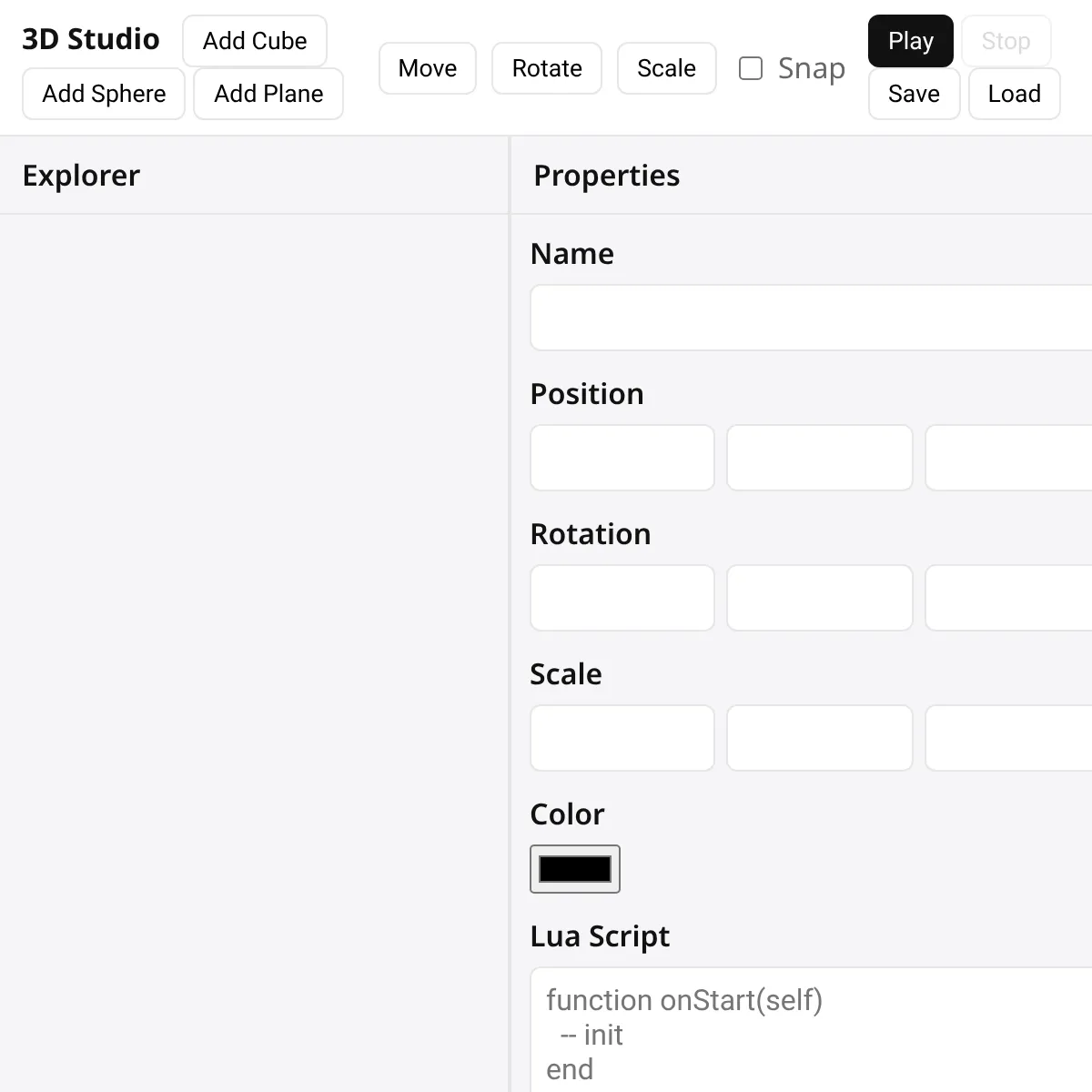Click the second Position field

click(820, 458)
